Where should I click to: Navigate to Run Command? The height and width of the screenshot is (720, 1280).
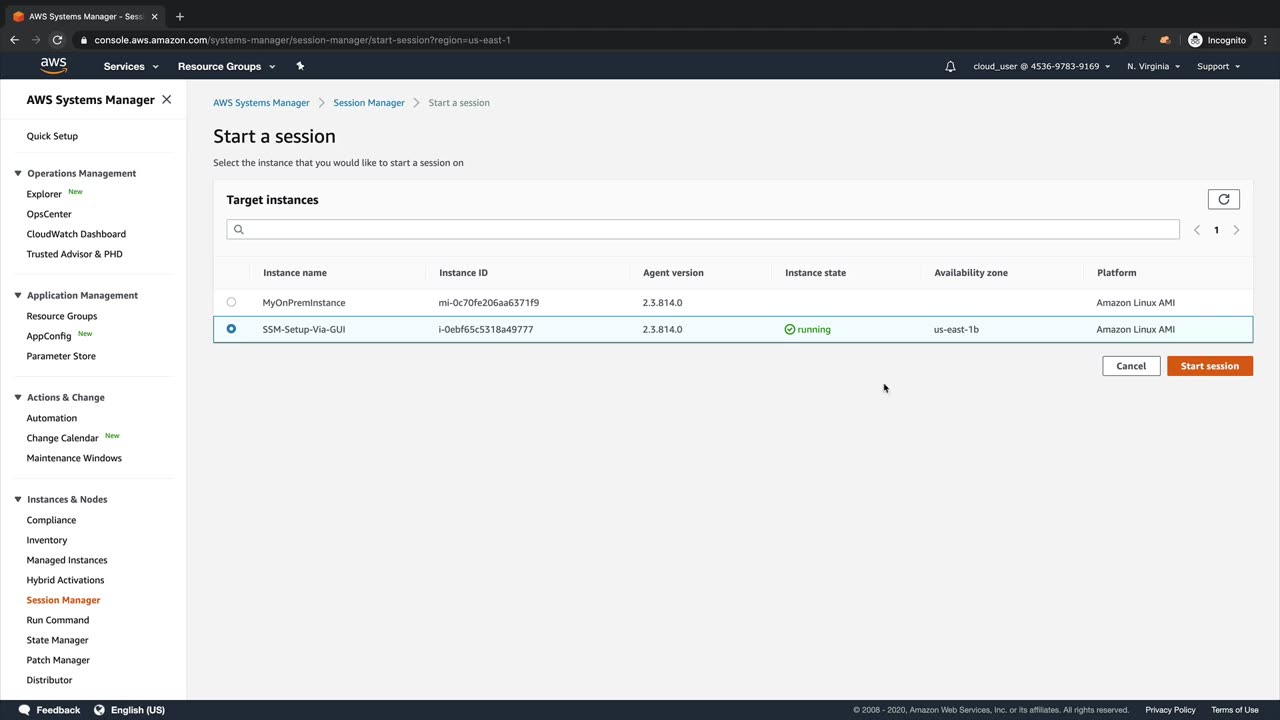pos(58,620)
